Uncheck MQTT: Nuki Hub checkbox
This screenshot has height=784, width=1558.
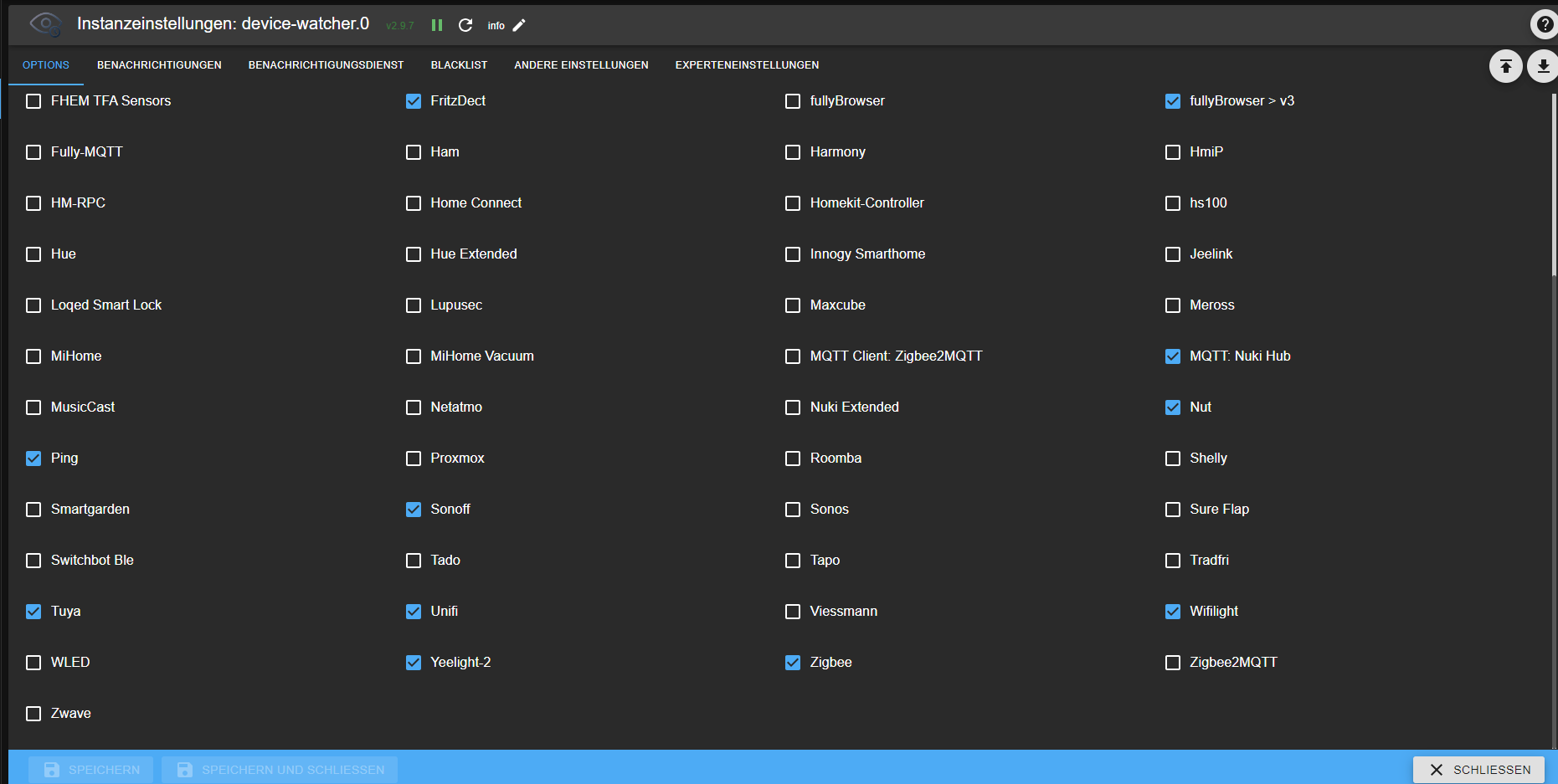tap(1173, 356)
